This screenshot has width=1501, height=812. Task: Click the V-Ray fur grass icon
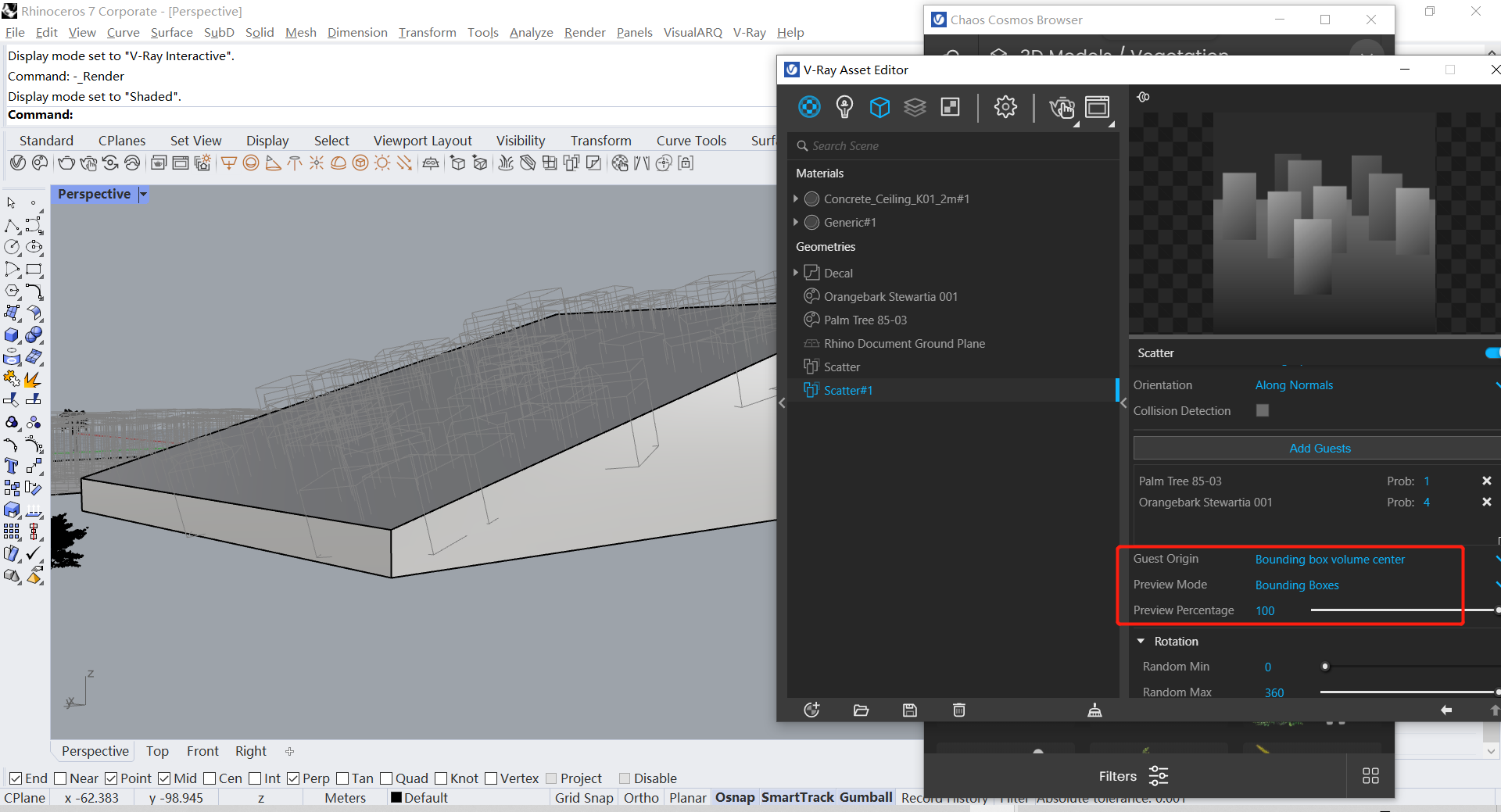click(506, 163)
